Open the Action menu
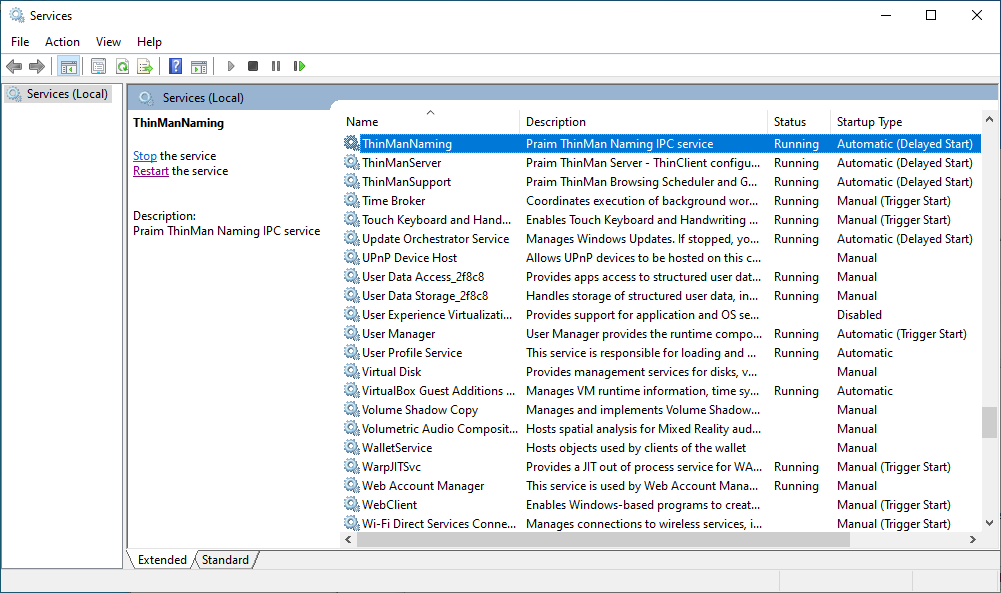 coord(62,41)
